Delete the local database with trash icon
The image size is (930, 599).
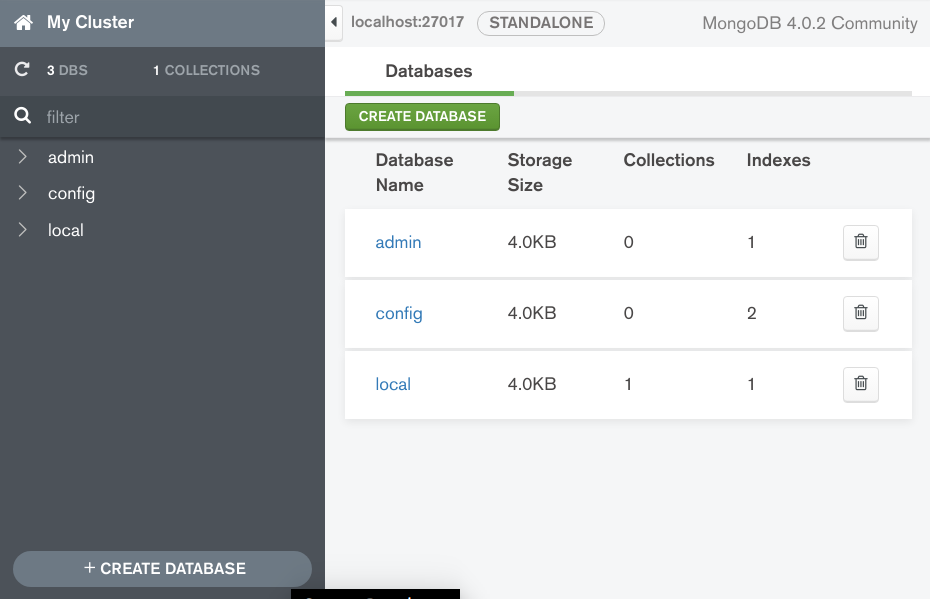860,384
